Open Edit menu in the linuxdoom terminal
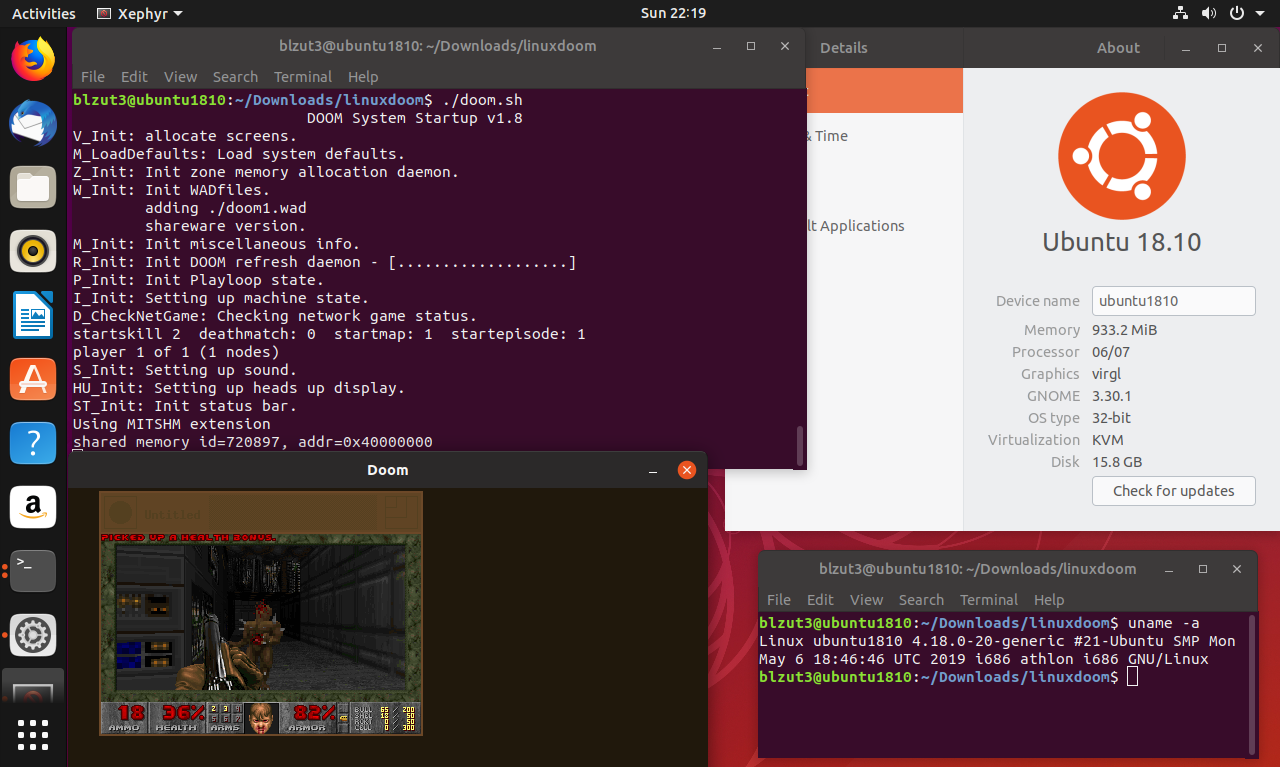This screenshot has width=1280, height=767. (134, 77)
